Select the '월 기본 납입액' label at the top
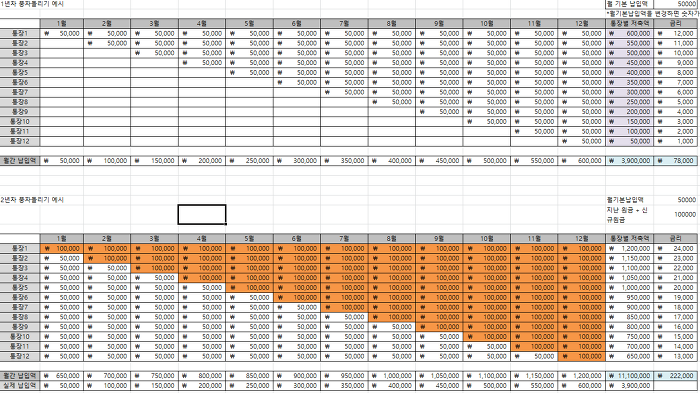Viewport: 700px width, 393px height. point(629,4)
